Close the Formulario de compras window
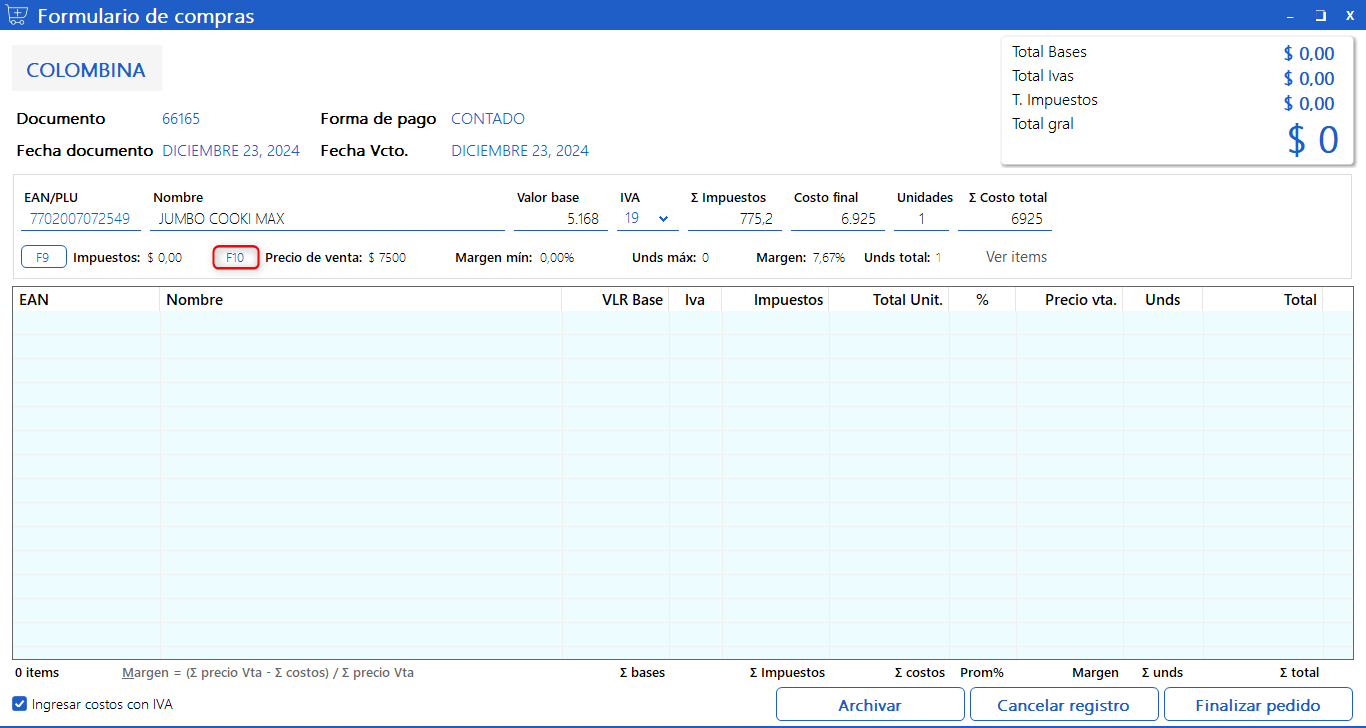This screenshot has width=1366, height=728. point(1349,15)
